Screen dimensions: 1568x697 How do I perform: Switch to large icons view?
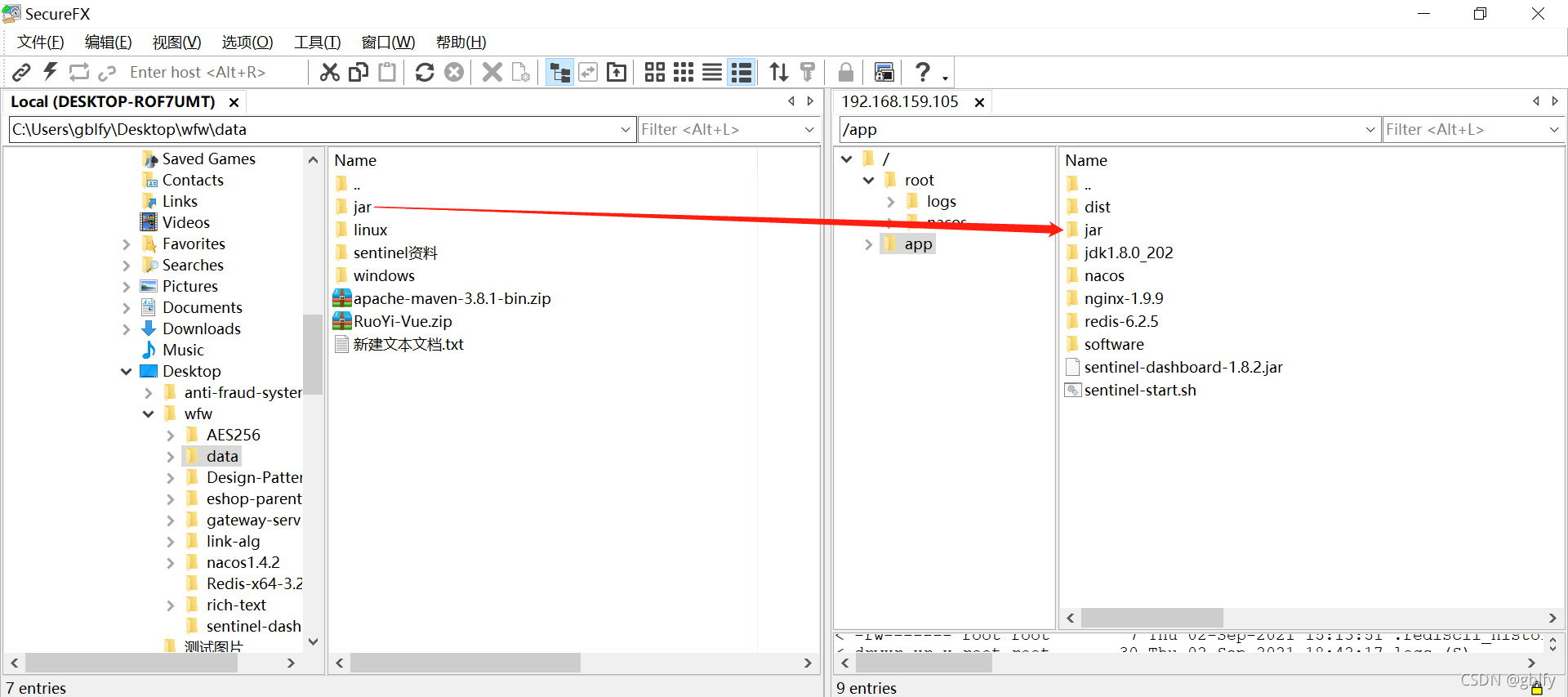click(x=655, y=73)
